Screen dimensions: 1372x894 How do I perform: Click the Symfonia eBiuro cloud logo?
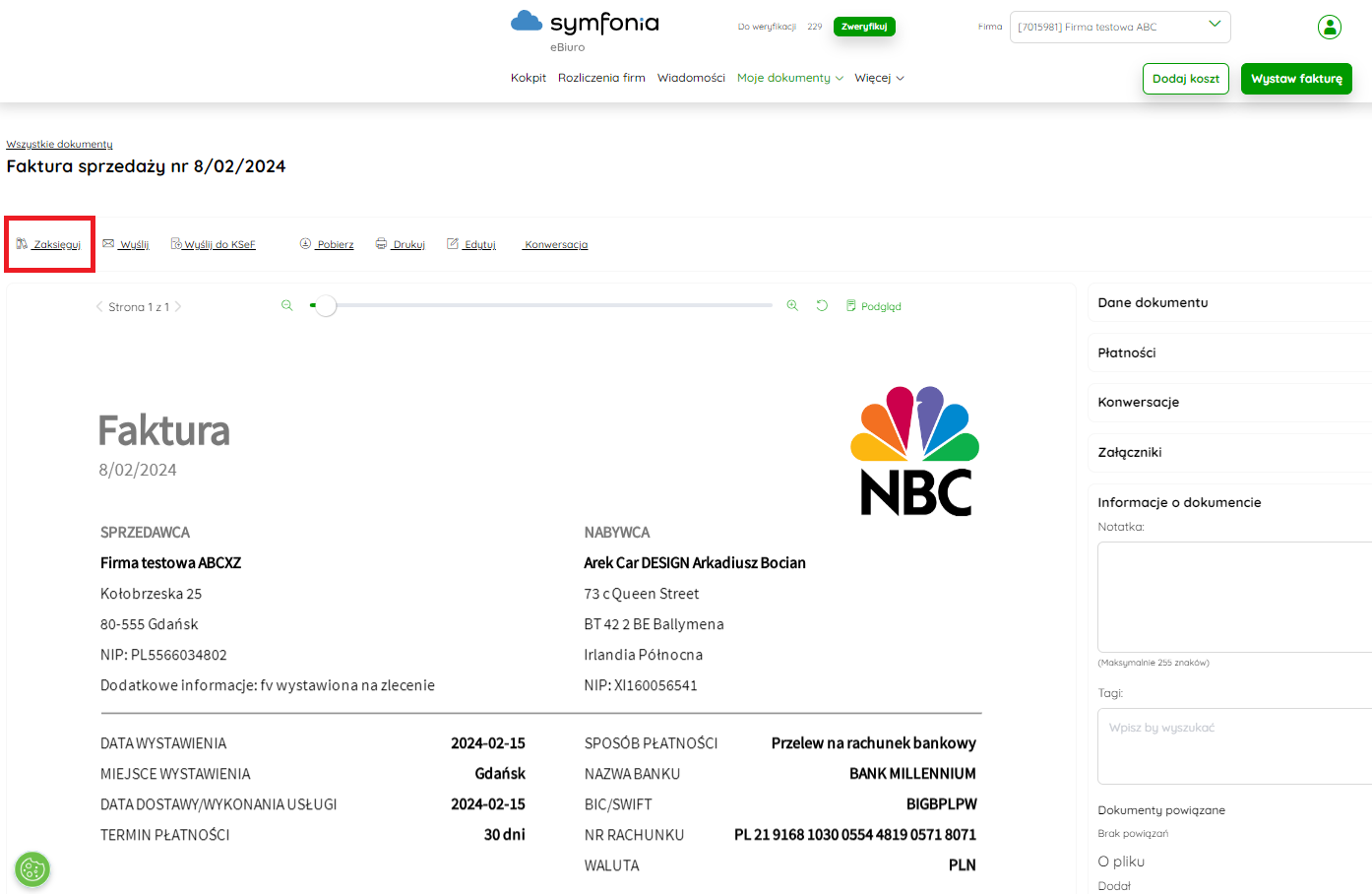point(585,31)
